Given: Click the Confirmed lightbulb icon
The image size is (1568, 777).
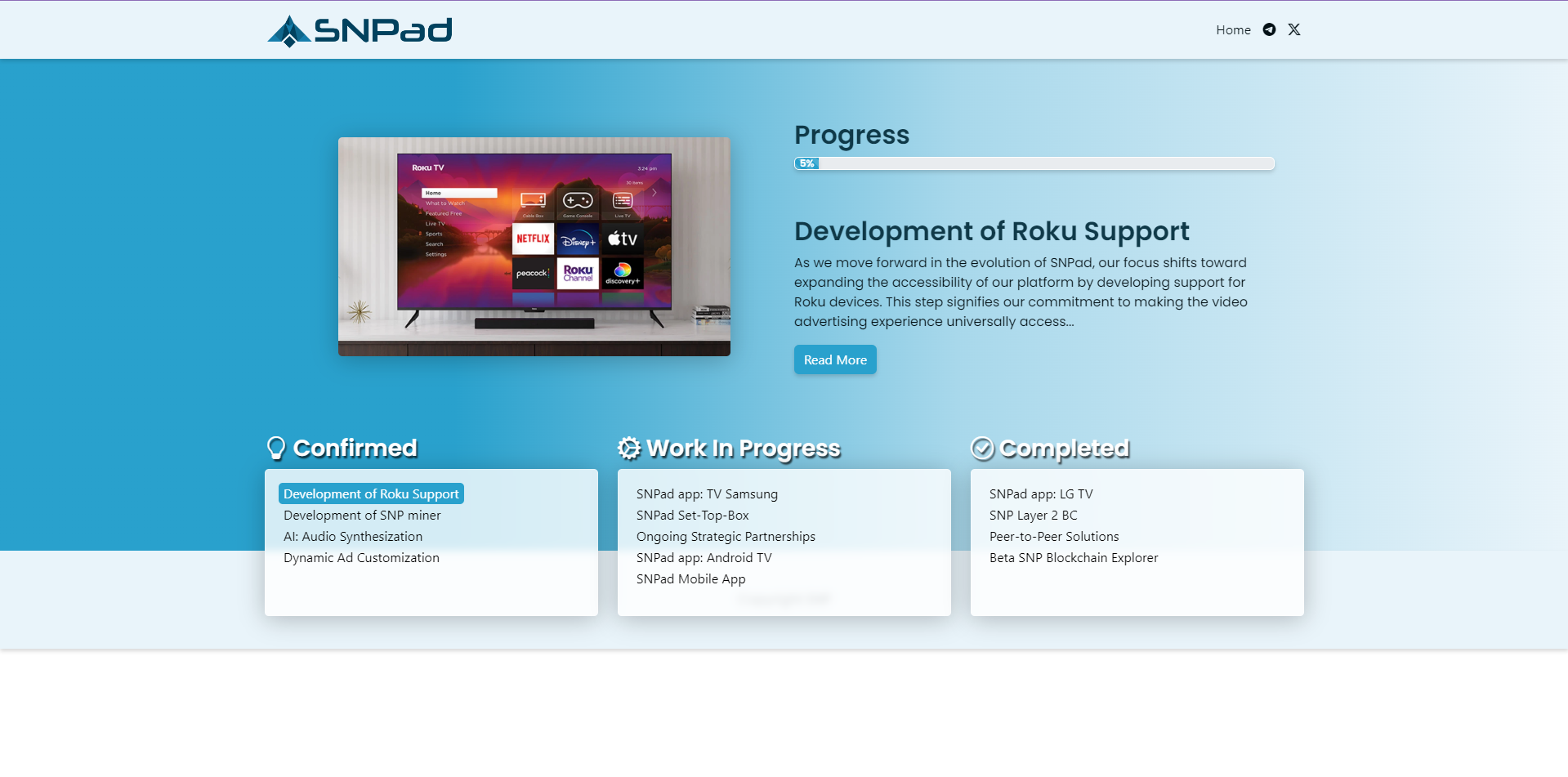Looking at the screenshot, I should [x=276, y=448].
